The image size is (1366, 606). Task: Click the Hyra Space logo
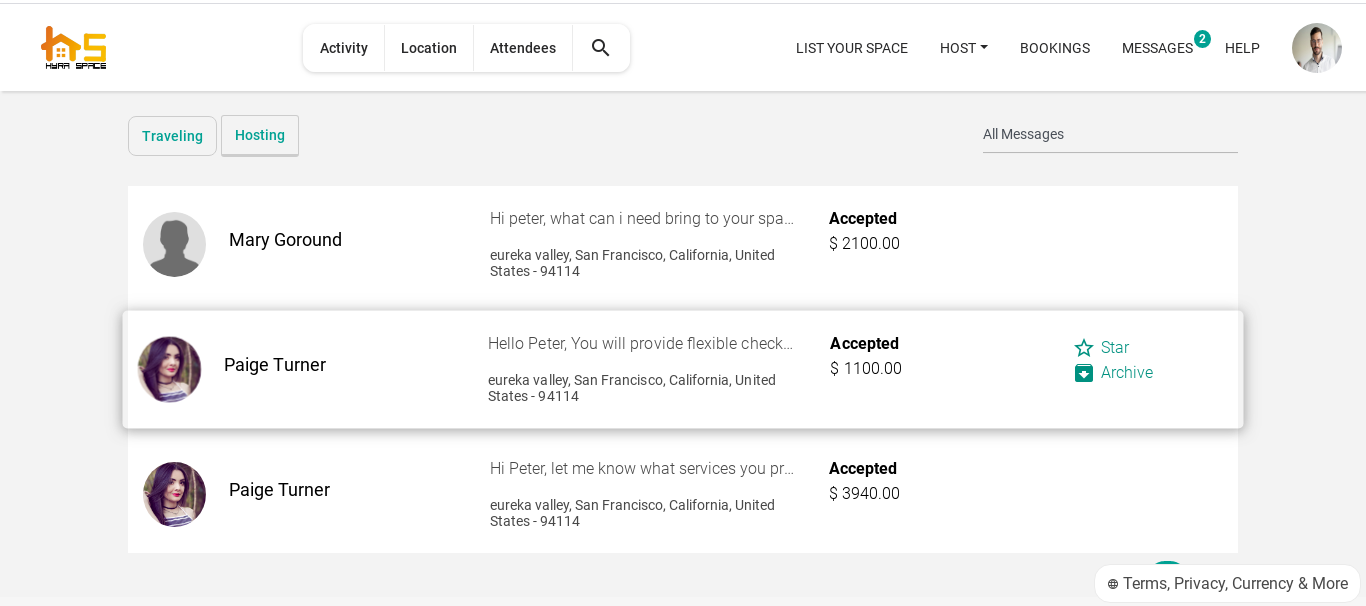(73, 48)
